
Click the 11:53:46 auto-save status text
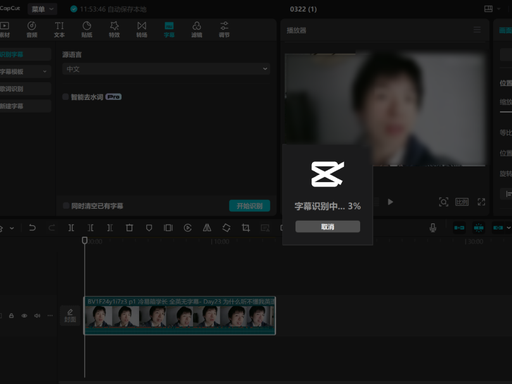click(x=113, y=9)
